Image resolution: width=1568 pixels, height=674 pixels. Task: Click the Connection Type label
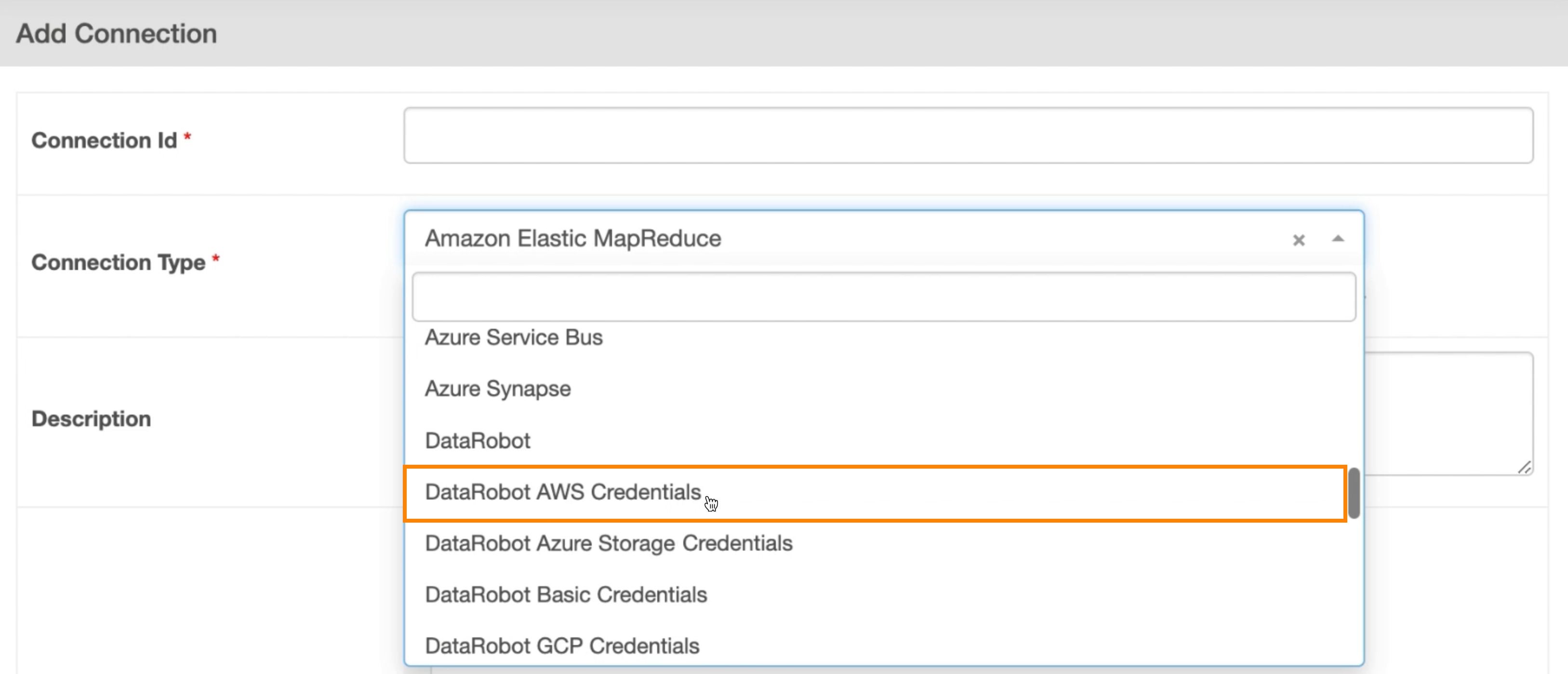tap(119, 262)
